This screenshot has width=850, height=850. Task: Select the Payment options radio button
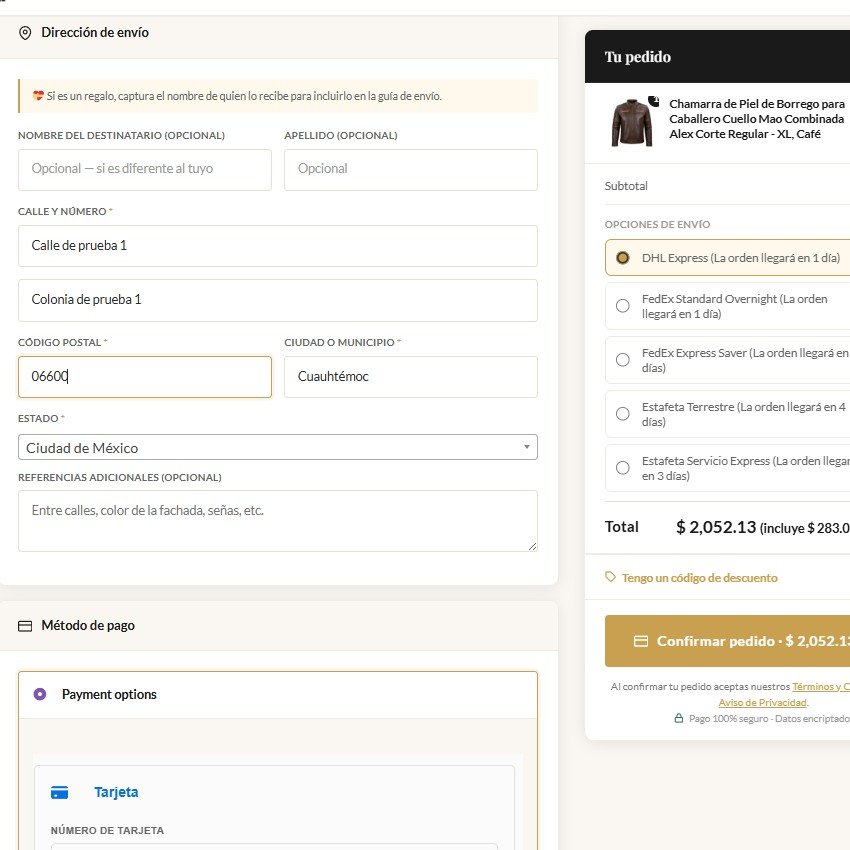[40, 694]
